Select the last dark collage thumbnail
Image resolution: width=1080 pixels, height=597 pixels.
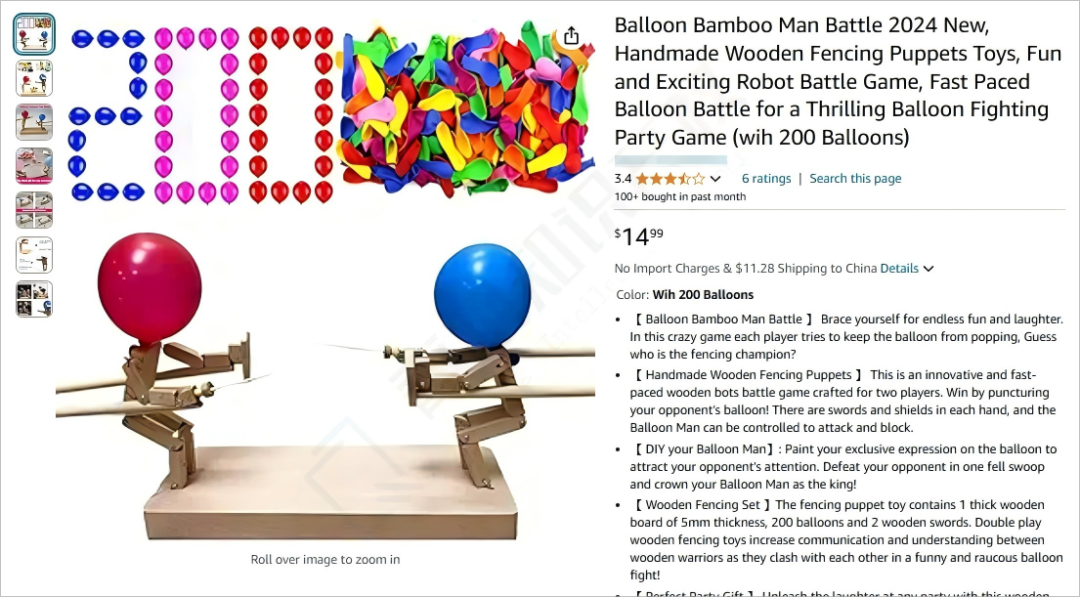[x=34, y=299]
